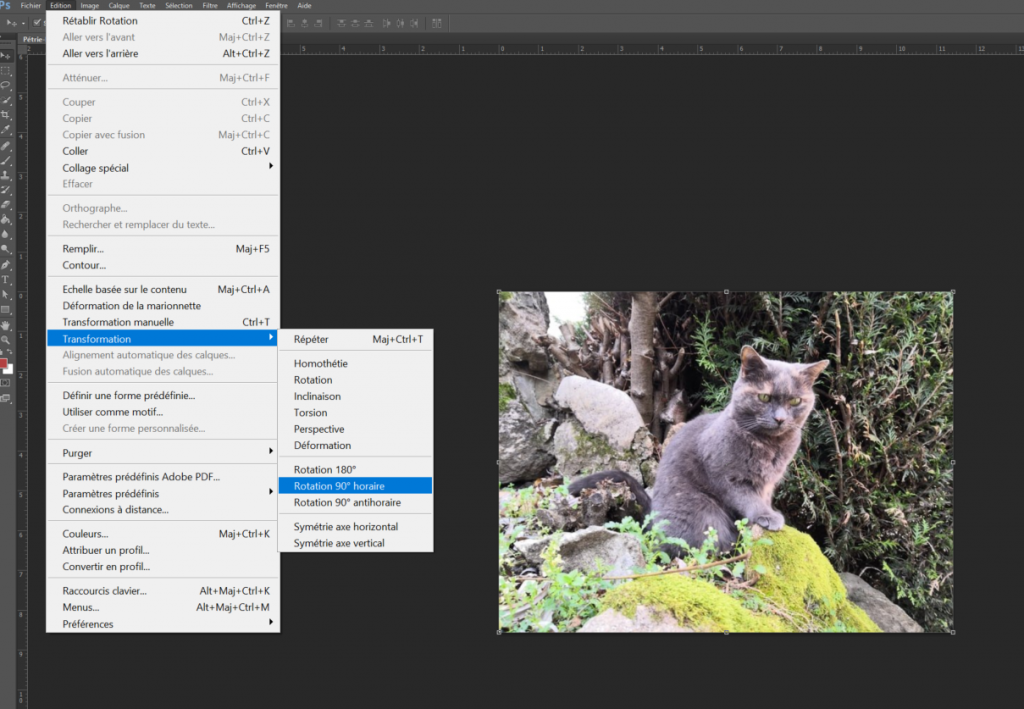The image size is (1024, 709).
Task: Choose Symétrie axe vertical
Action: click(355, 543)
